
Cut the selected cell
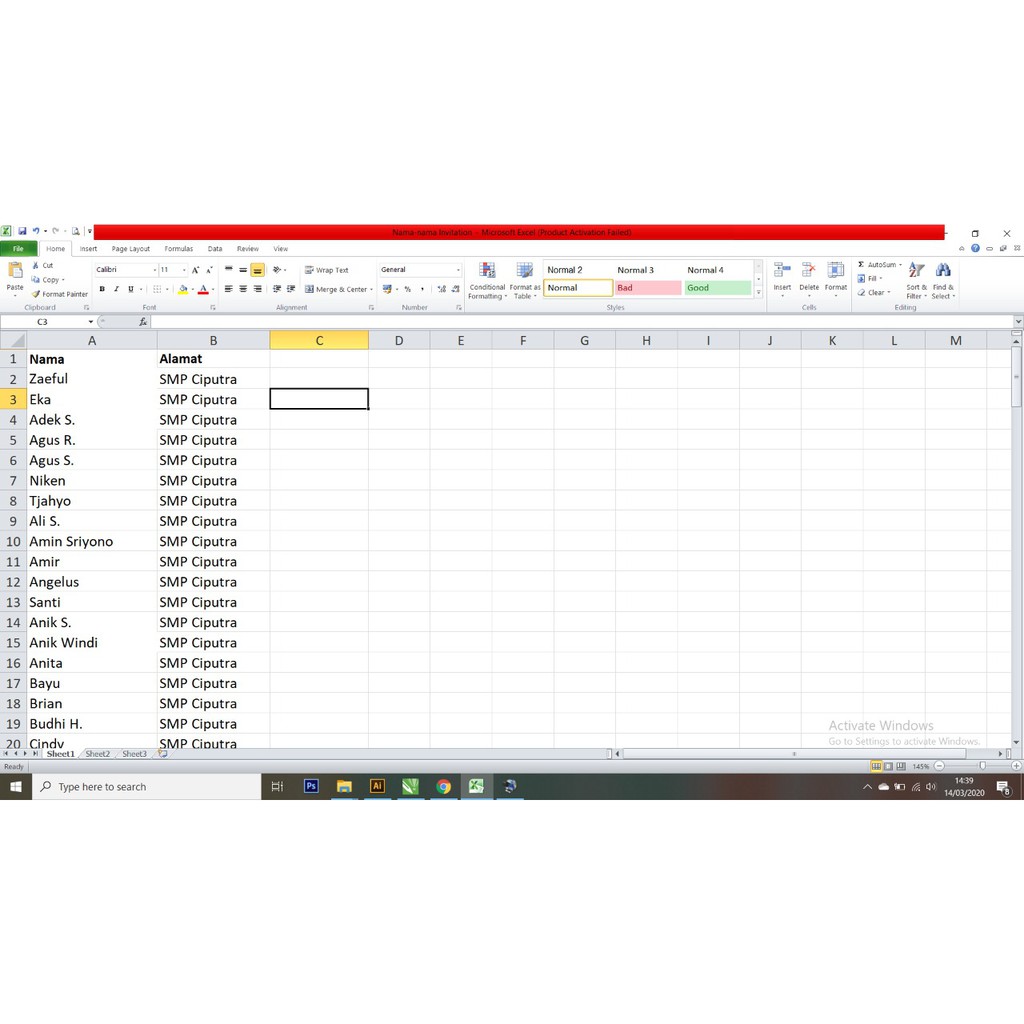(43, 266)
